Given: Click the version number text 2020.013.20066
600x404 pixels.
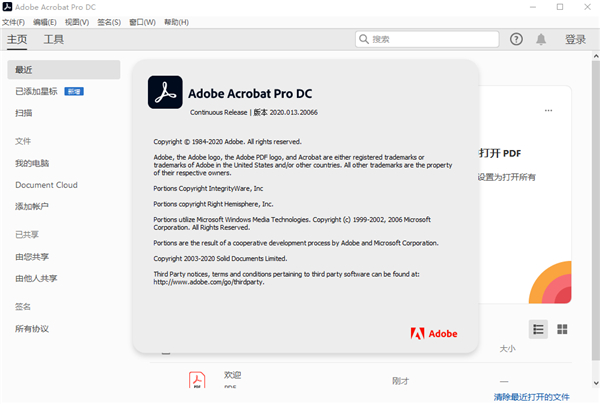Looking at the screenshot, I should [x=293, y=112].
